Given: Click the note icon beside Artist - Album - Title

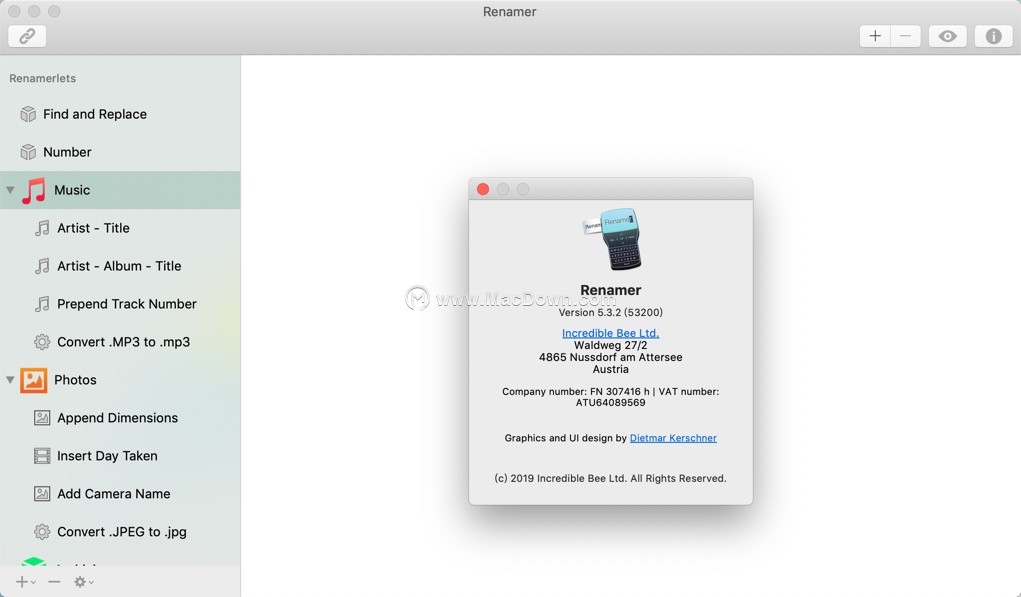Looking at the screenshot, I should pos(42,266).
